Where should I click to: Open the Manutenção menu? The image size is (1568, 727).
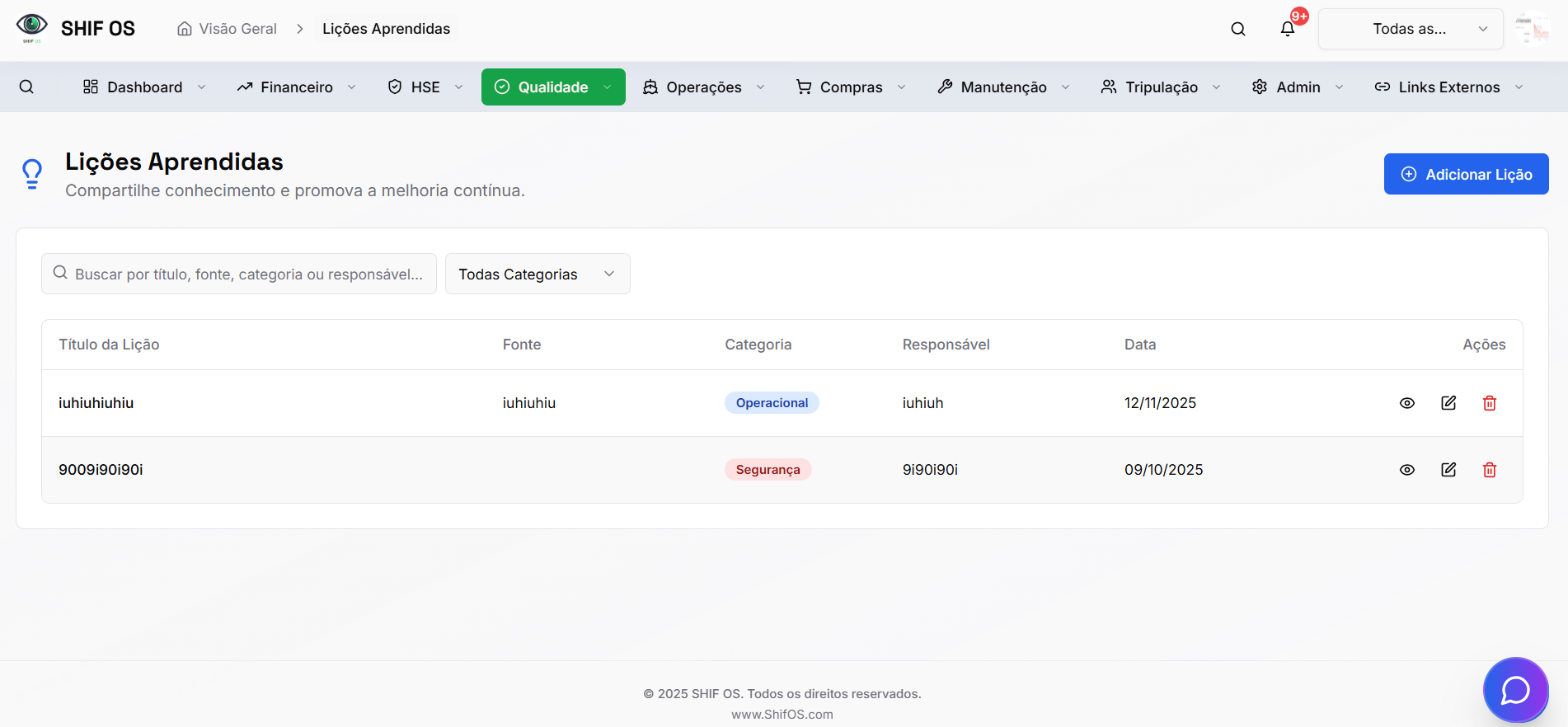1003,87
